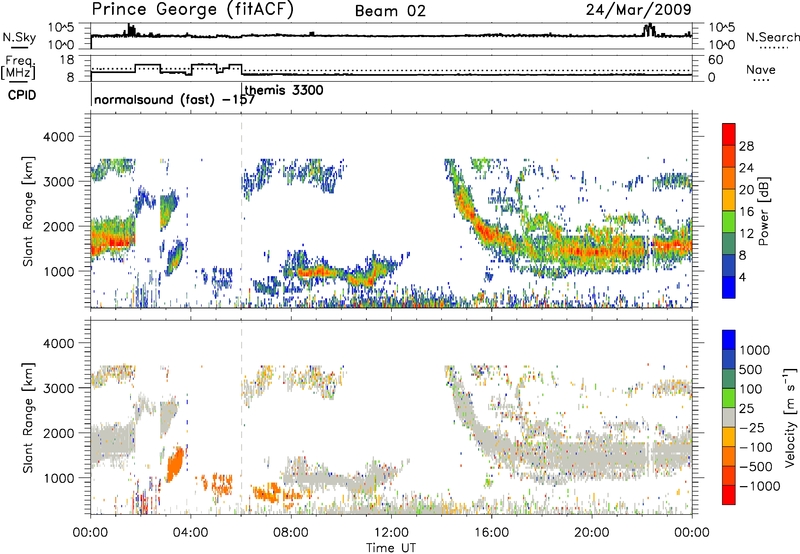Image resolution: width=800 pixels, height=554 pixels.
Task: Click the '16:00' time axis tick
Action: tap(491, 533)
